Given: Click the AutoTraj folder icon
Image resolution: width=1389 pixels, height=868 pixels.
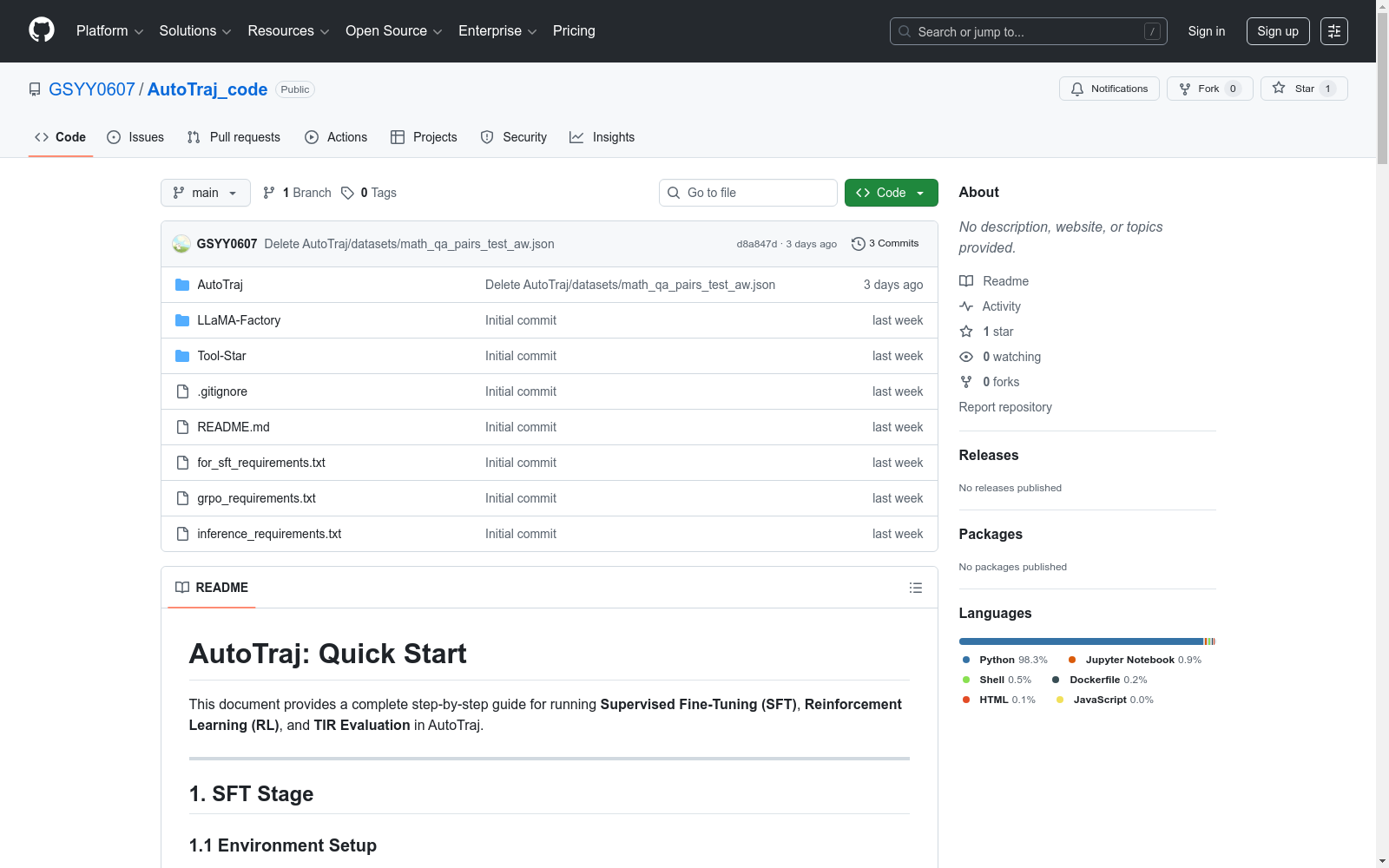Looking at the screenshot, I should pyautogui.click(x=182, y=285).
